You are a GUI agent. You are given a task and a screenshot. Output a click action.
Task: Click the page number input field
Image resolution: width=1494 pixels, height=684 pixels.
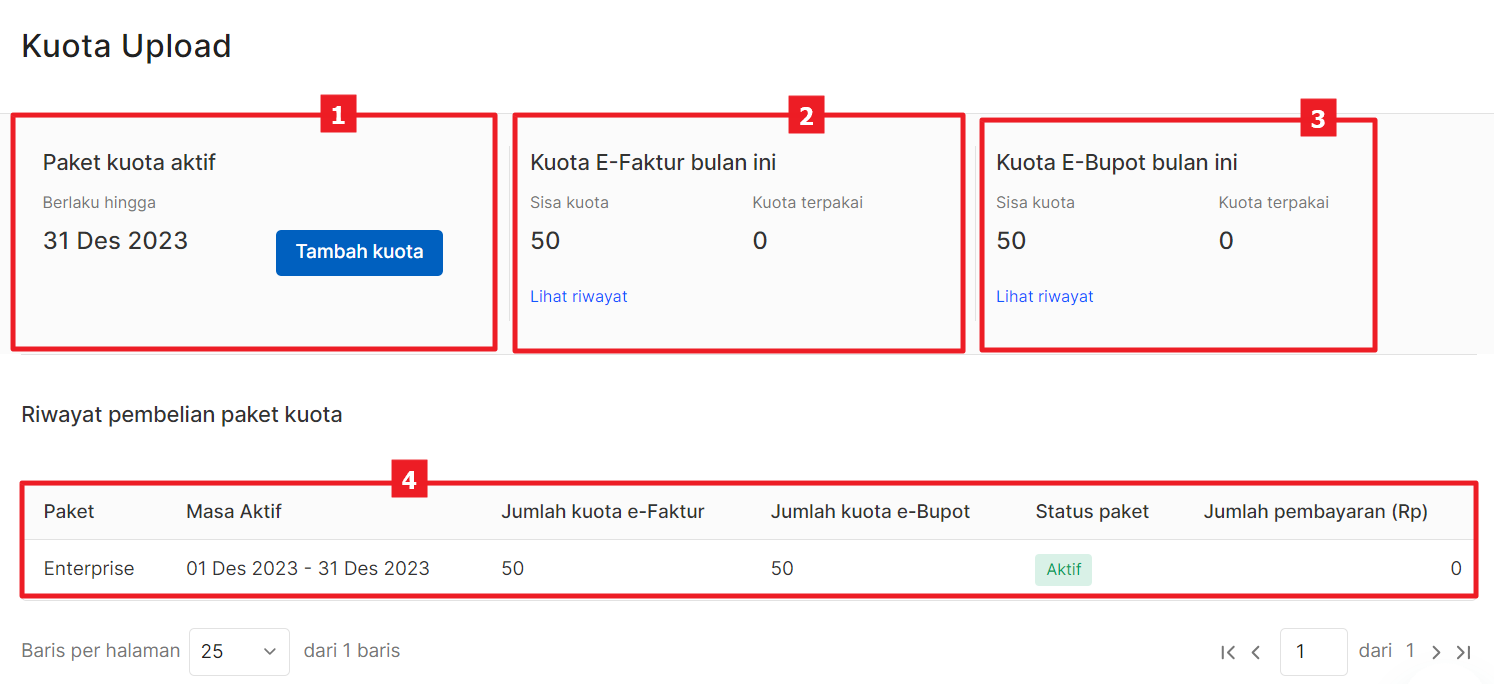[1313, 651]
